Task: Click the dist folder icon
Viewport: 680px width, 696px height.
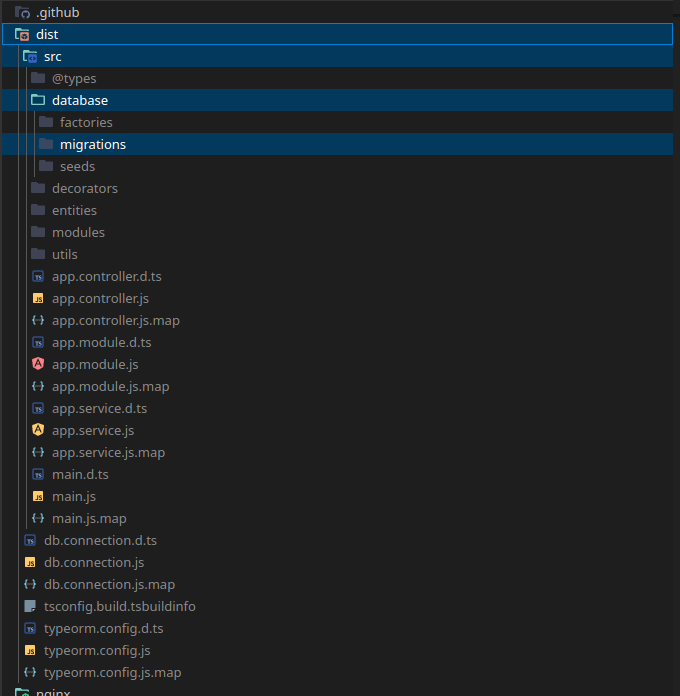Action: [22, 34]
